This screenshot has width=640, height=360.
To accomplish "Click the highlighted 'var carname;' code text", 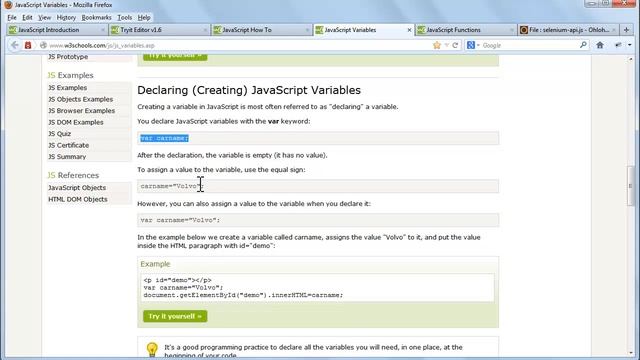I will 164,138.
